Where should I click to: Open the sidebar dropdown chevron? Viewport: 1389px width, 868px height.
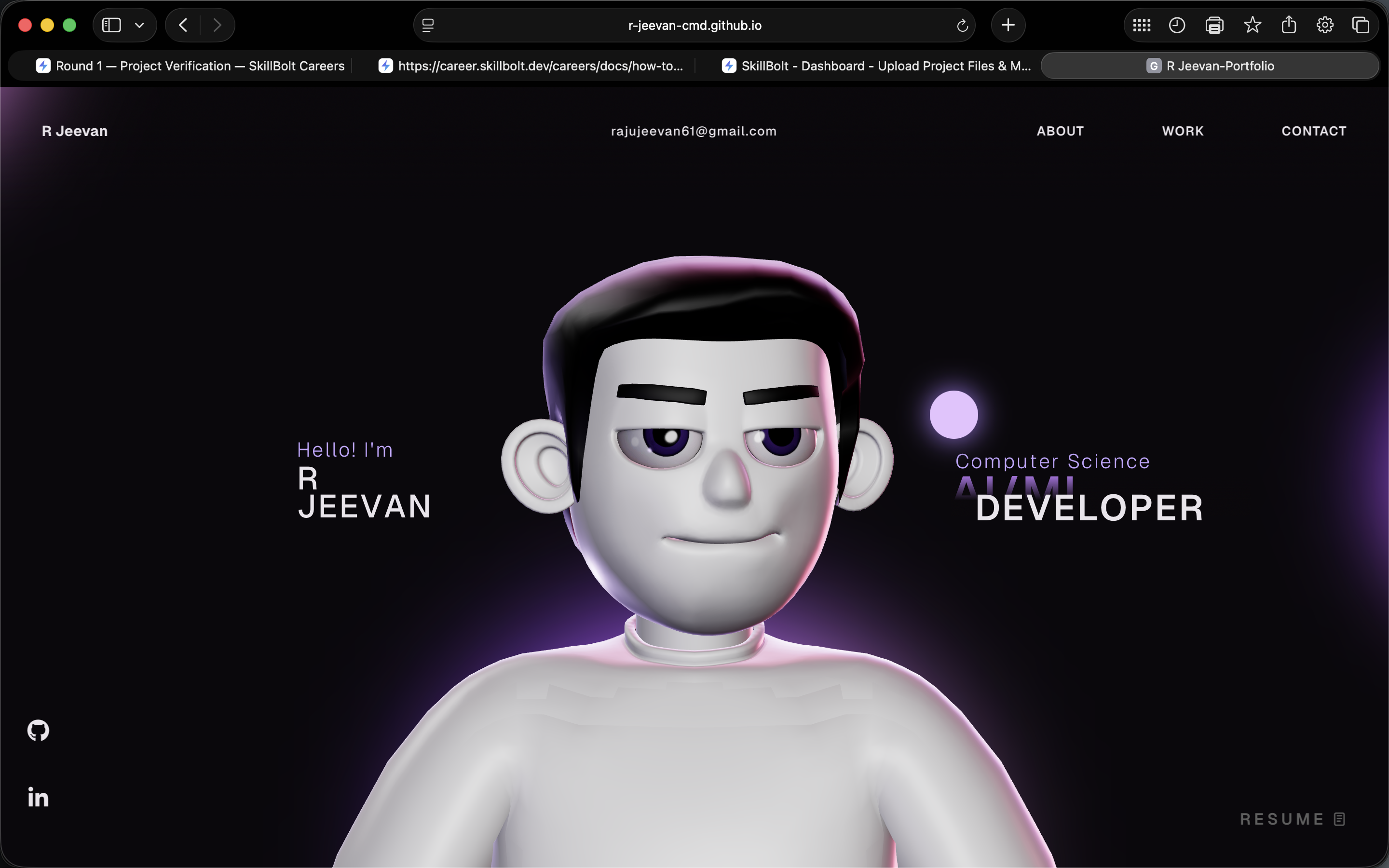(x=139, y=25)
